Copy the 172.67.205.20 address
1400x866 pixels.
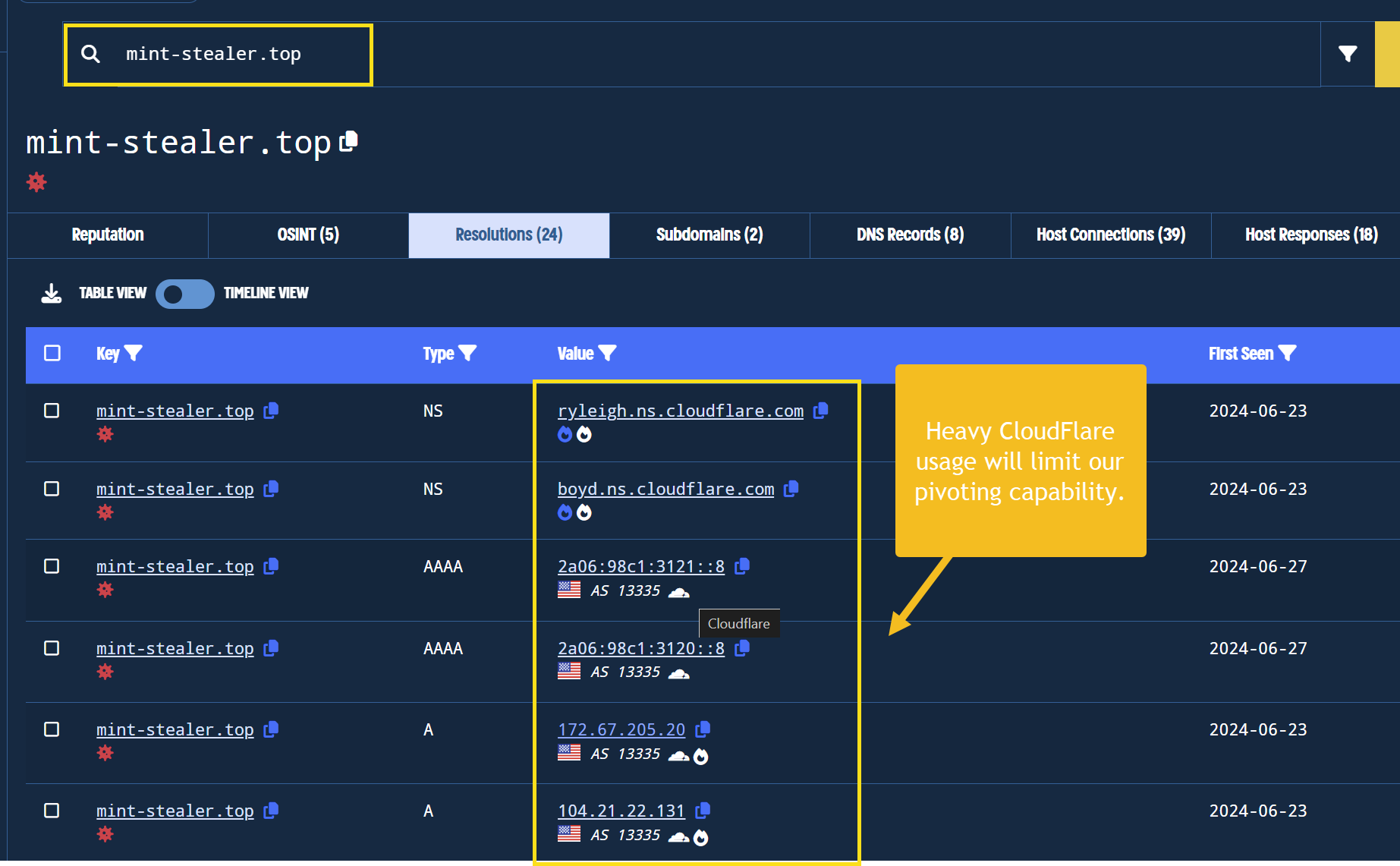703,729
